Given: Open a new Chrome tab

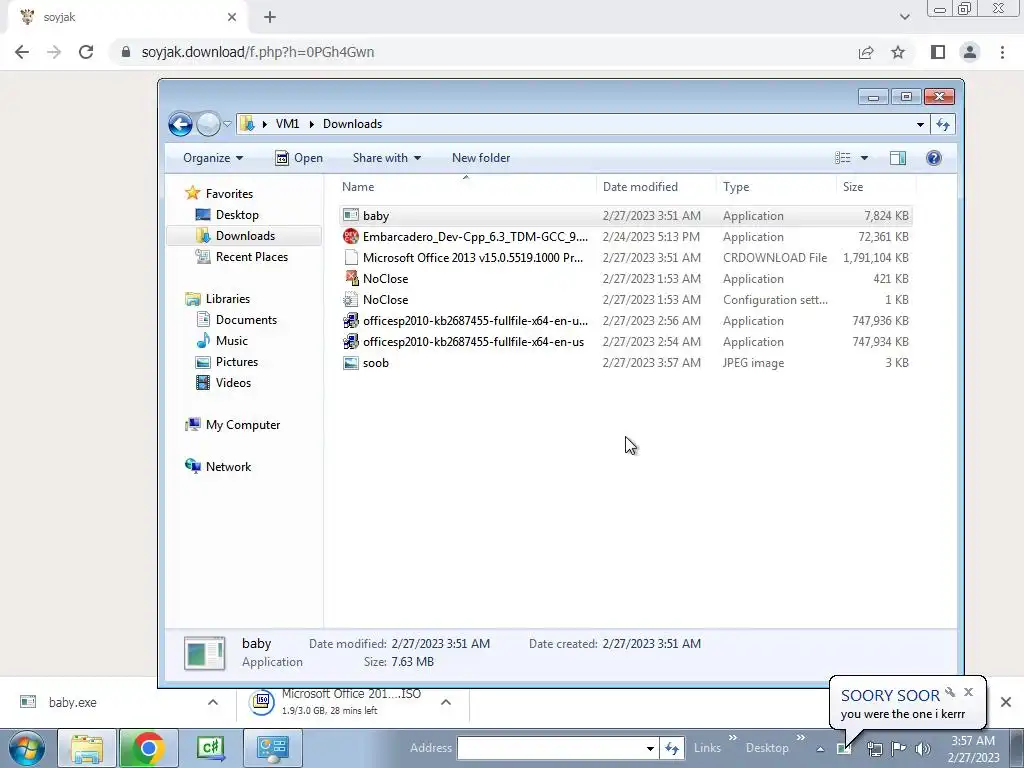Looking at the screenshot, I should [x=270, y=18].
